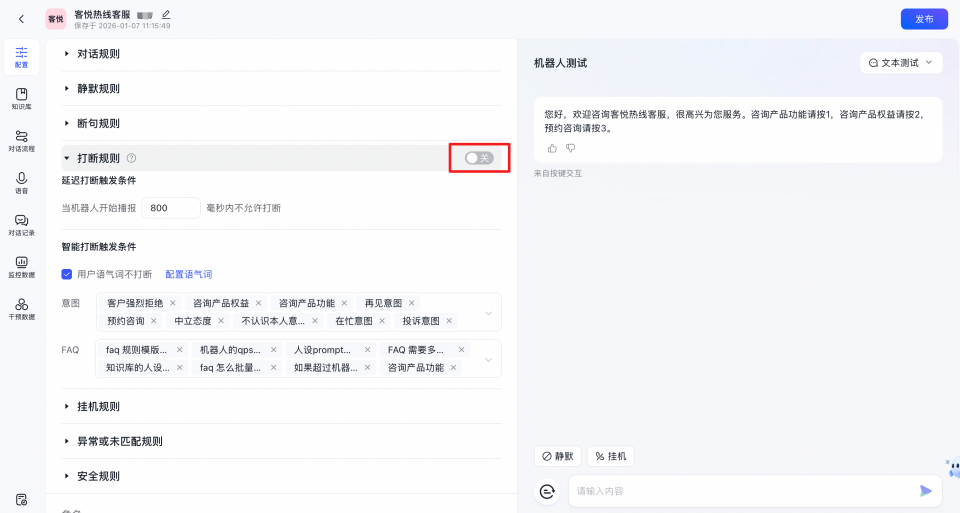
Task: Click the thumbs down icon under greeting
Action: [x=571, y=148]
